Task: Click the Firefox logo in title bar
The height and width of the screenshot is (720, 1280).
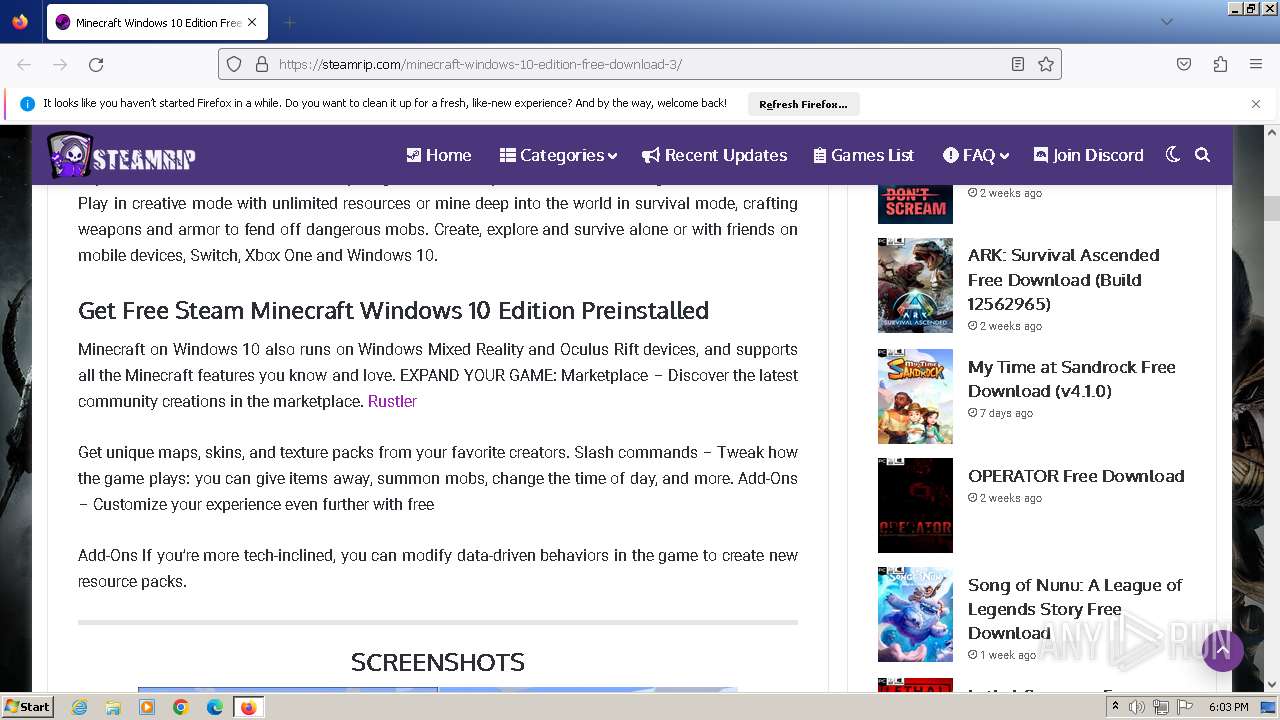Action: 20,22
